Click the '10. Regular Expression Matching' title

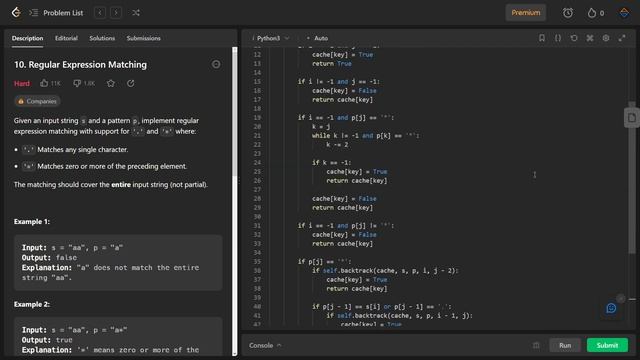pos(80,64)
